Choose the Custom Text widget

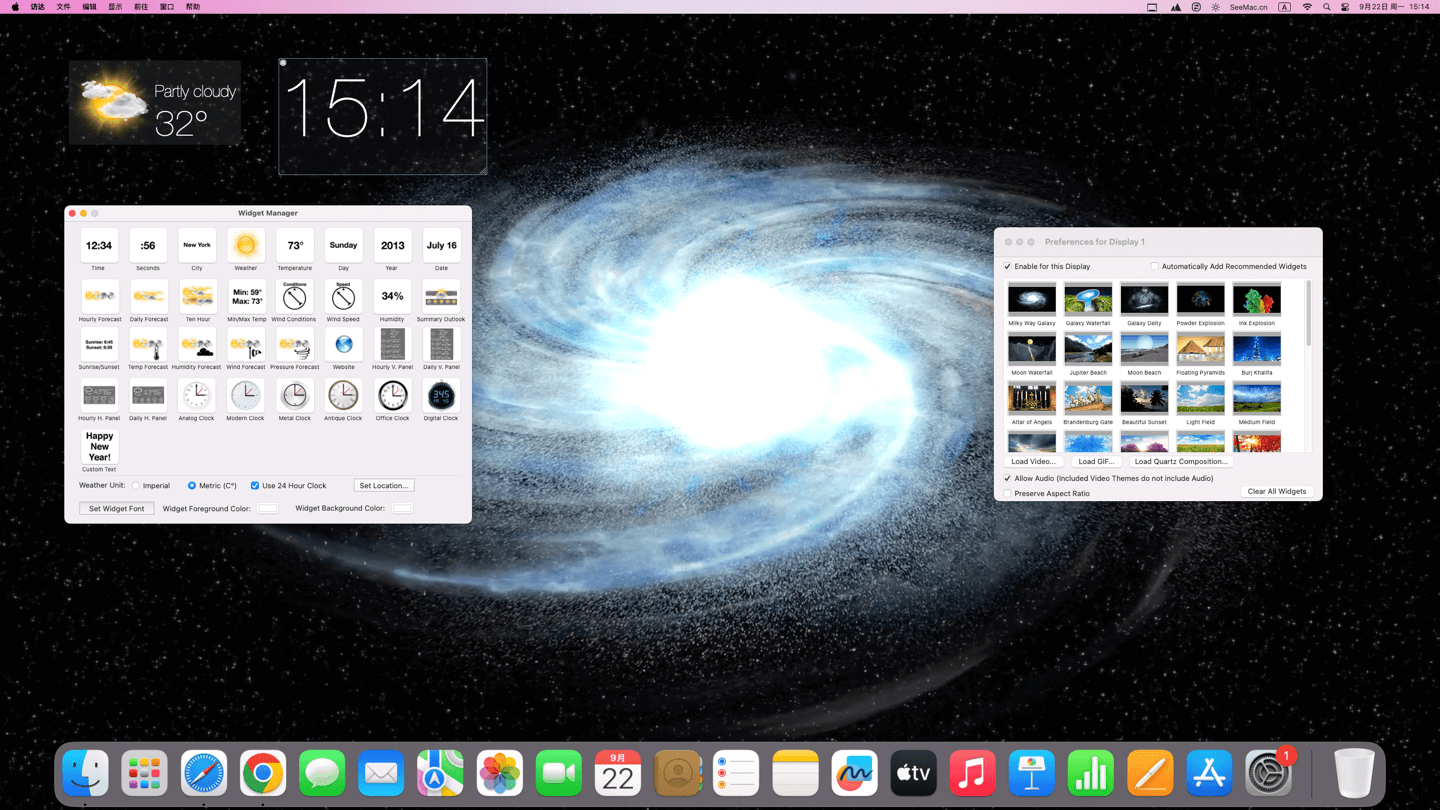[99, 446]
